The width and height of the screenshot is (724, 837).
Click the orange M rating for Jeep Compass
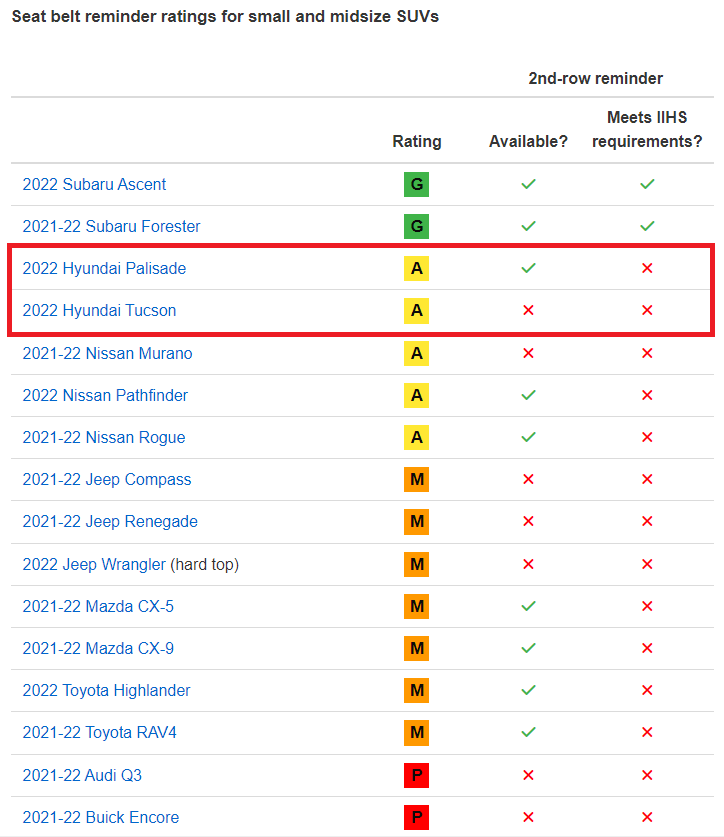click(x=416, y=479)
